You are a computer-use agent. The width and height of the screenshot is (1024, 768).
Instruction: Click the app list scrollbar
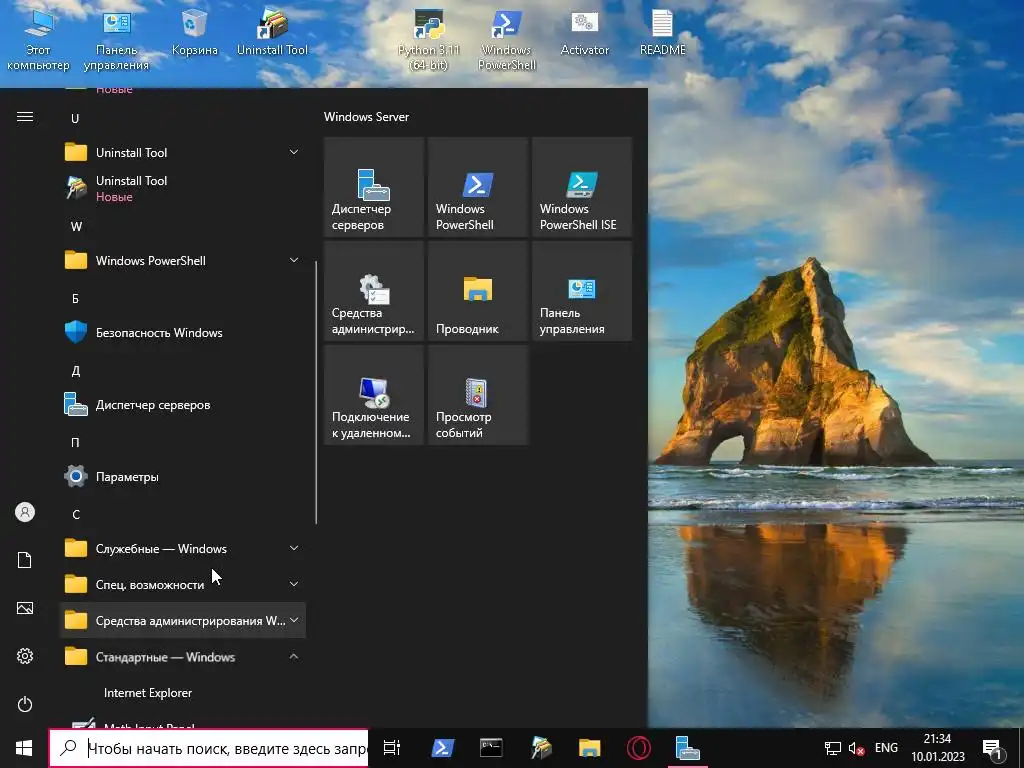coord(316,392)
